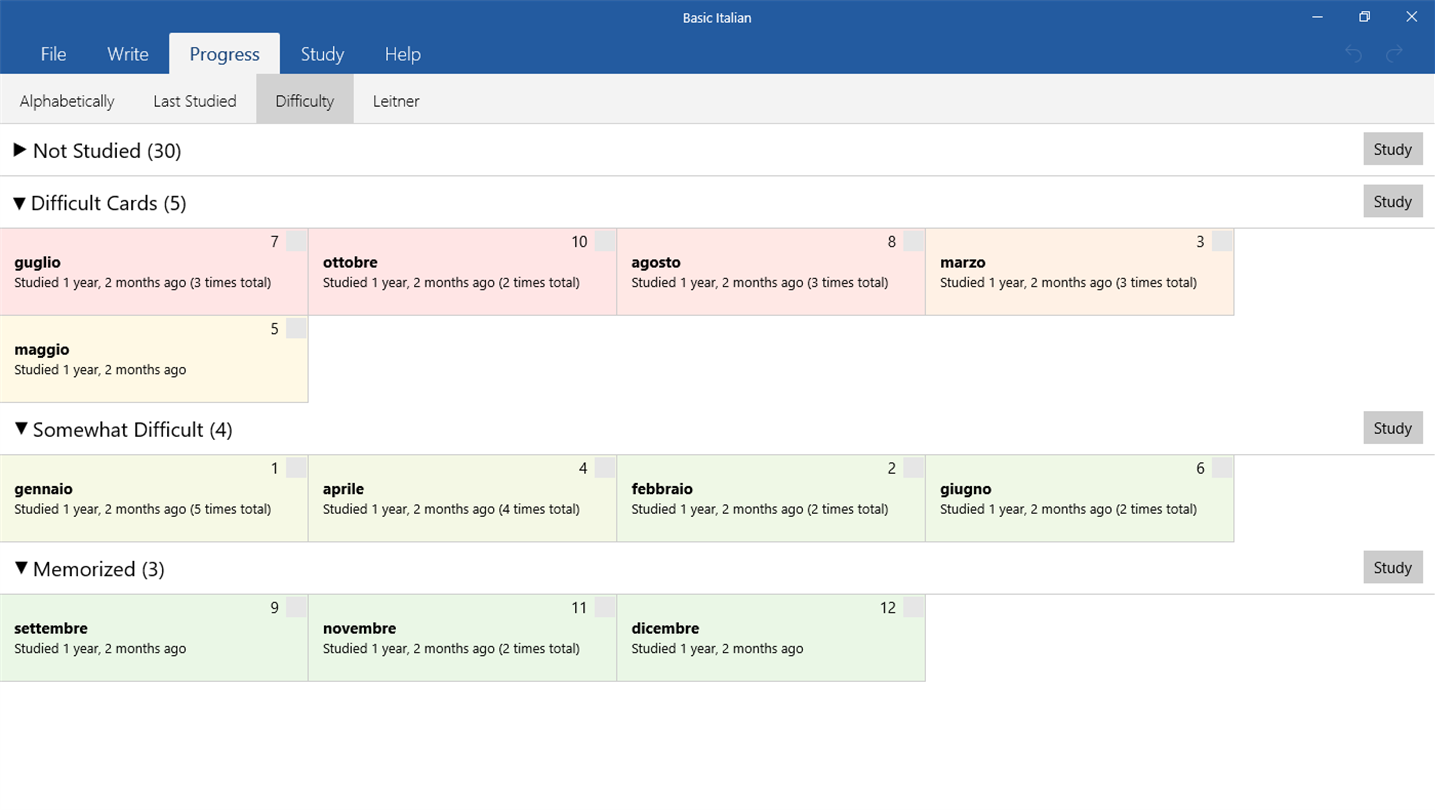
Task: Open the Study ribbon tab
Action: click(322, 54)
